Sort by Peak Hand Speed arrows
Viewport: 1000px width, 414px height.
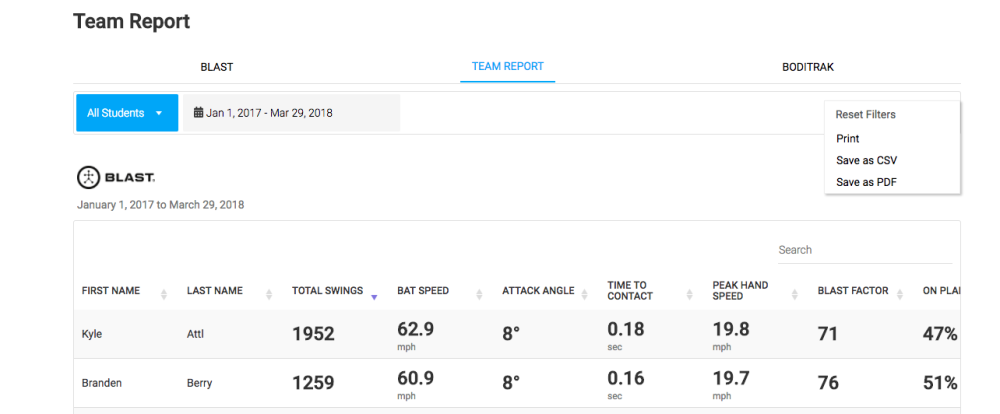(x=794, y=294)
